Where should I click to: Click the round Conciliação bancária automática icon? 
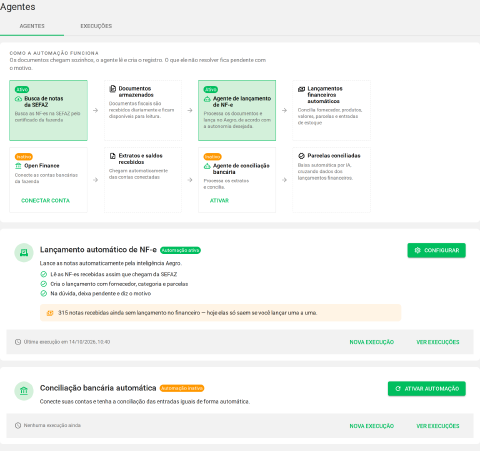point(24,391)
